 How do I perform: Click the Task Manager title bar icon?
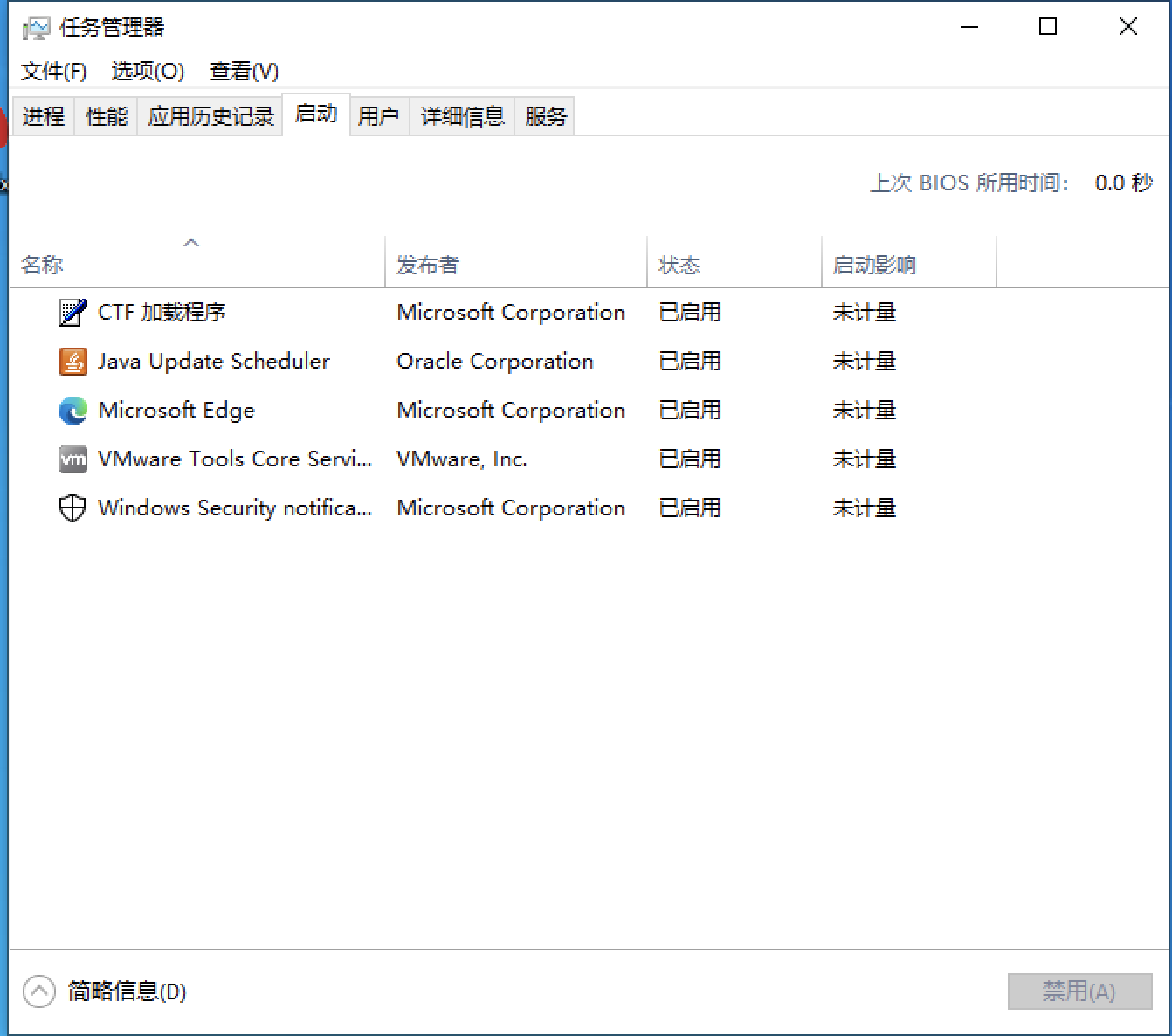click(x=36, y=28)
